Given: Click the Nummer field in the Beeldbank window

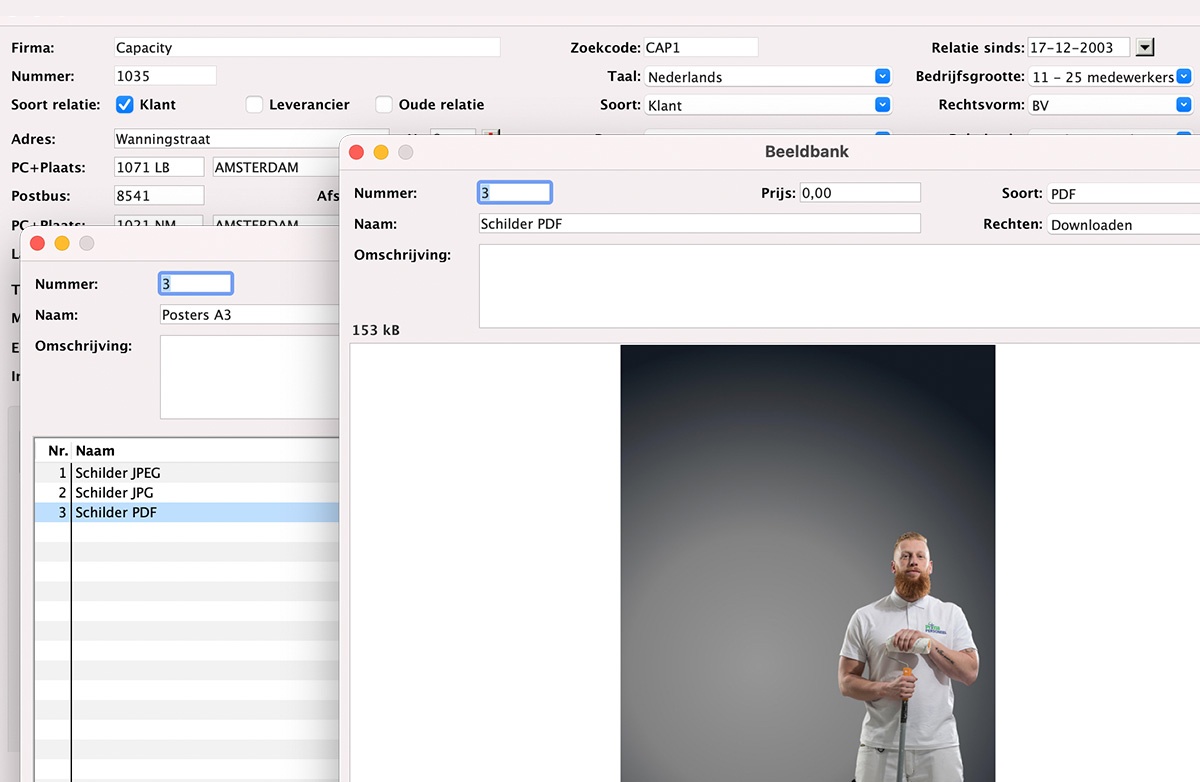Looking at the screenshot, I should (515, 193).
